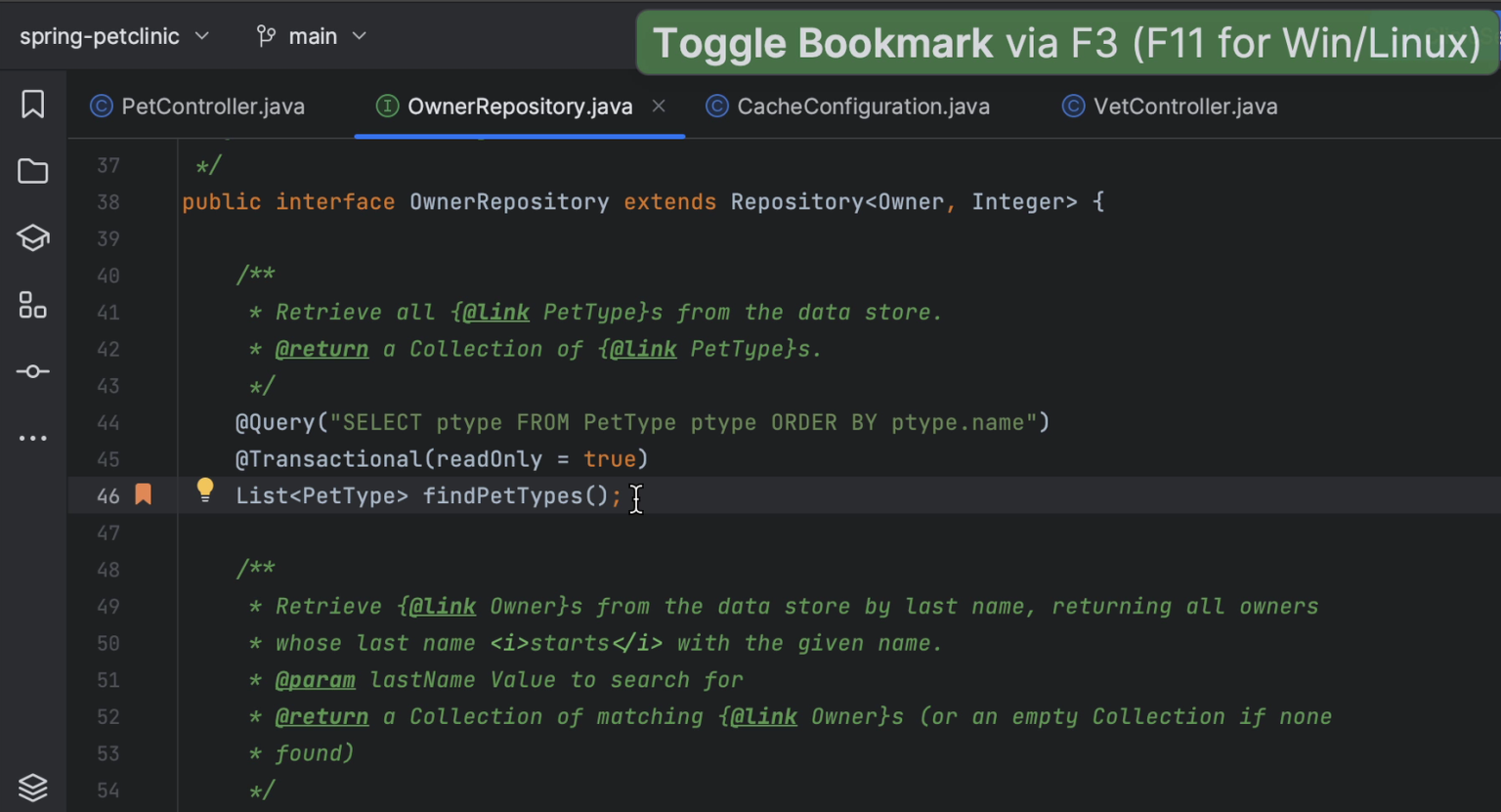Click the ellipsis icon for more tool panels
The width and height of the screenshot is (1501, 812).
tap(32, 437)
